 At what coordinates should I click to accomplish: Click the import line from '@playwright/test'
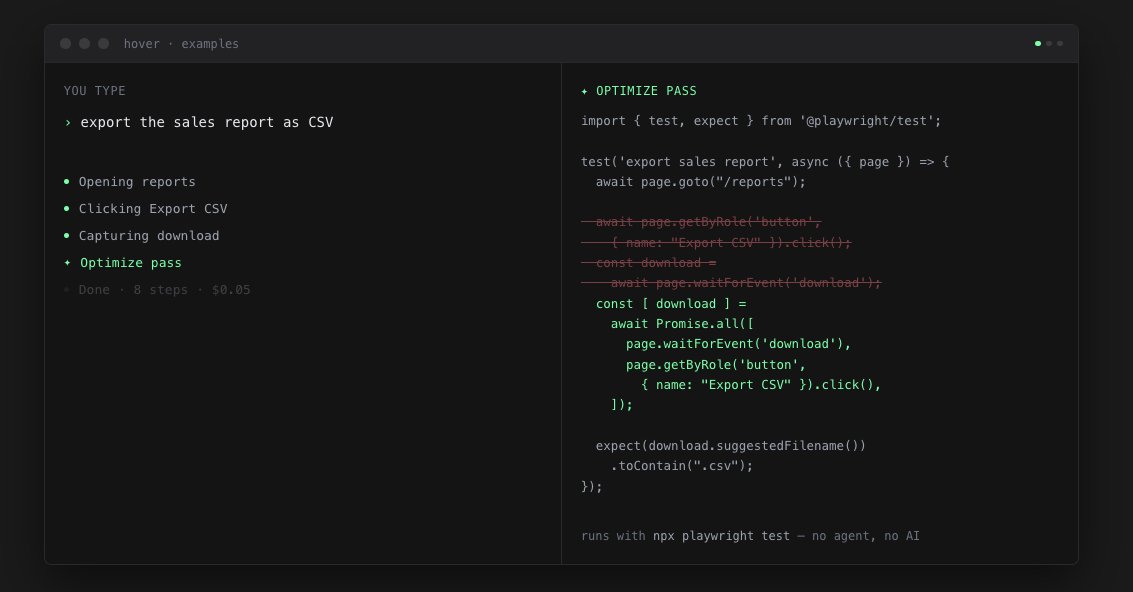[762, 121]
